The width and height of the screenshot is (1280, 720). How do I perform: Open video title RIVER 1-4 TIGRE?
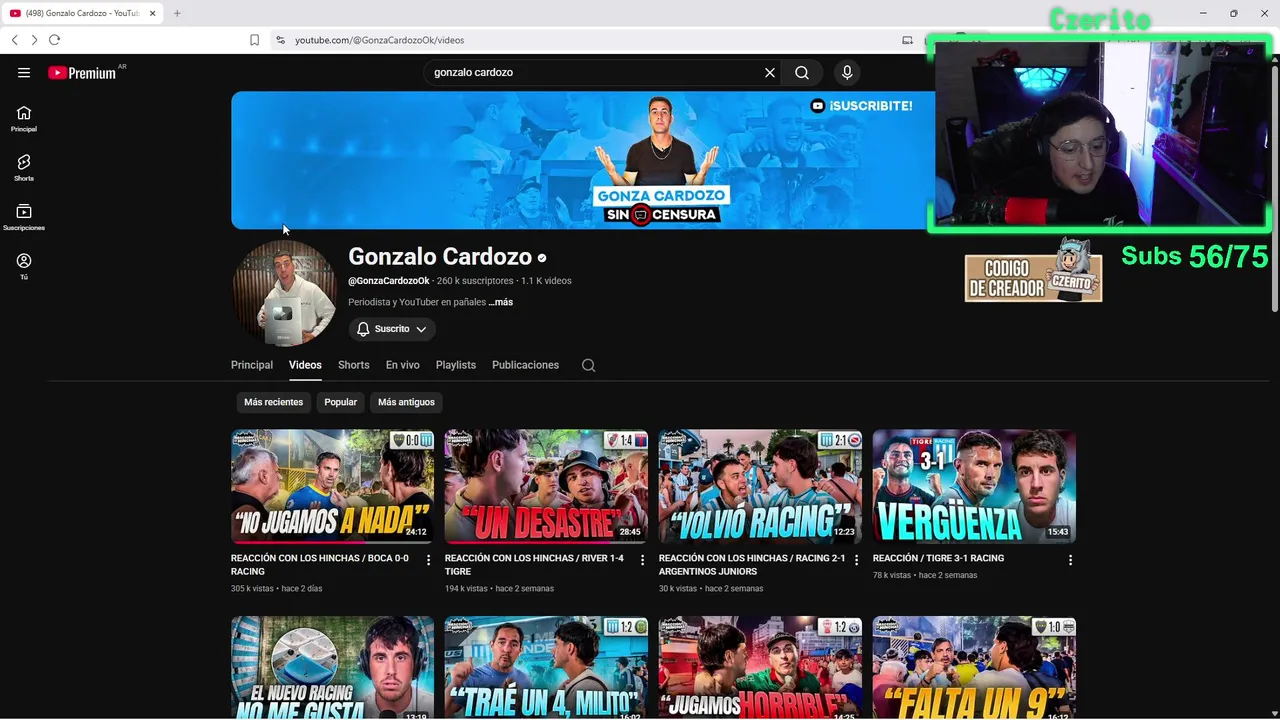click(534, 565)
